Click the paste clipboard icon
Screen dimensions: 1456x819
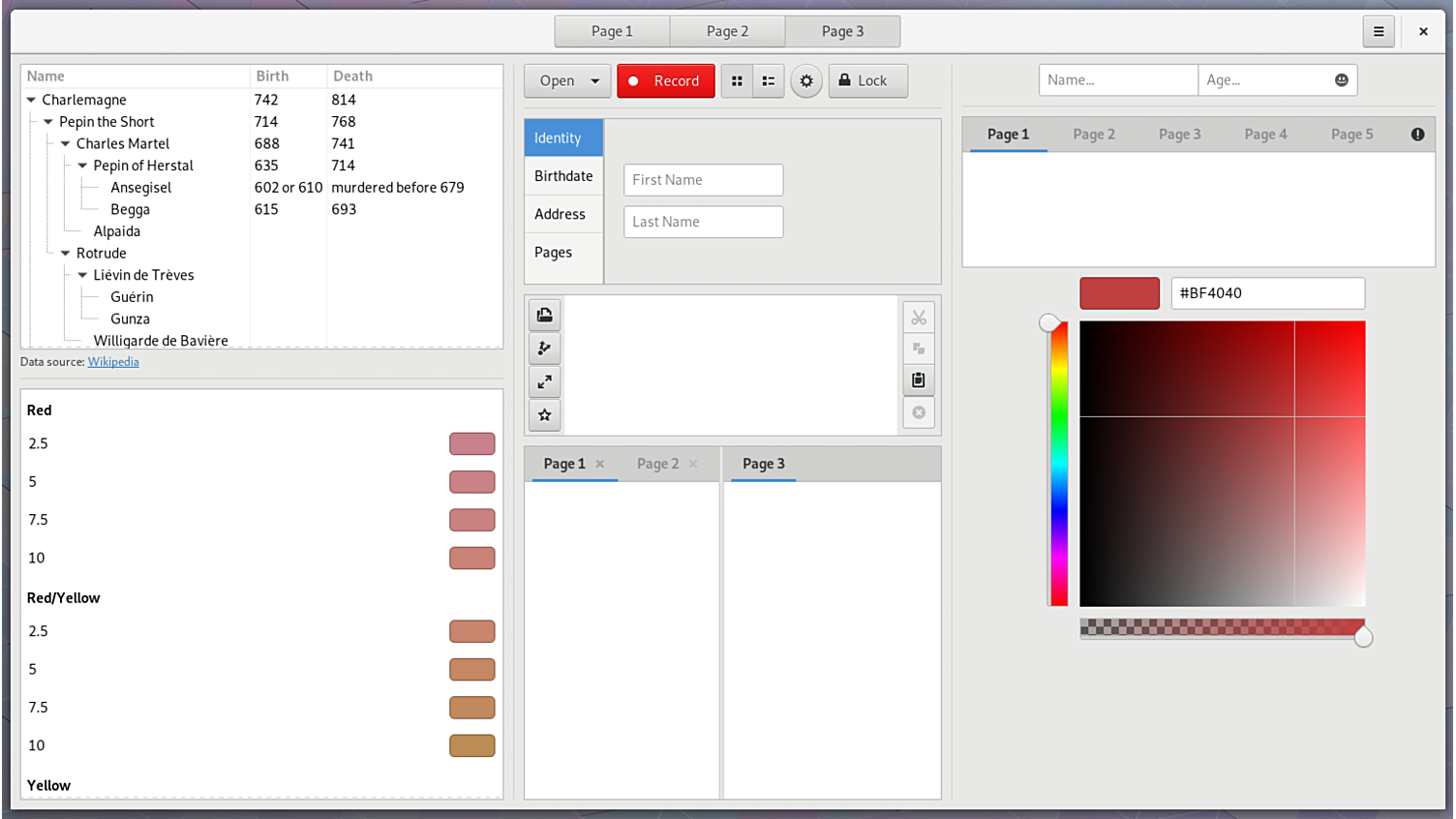(919, 380)
